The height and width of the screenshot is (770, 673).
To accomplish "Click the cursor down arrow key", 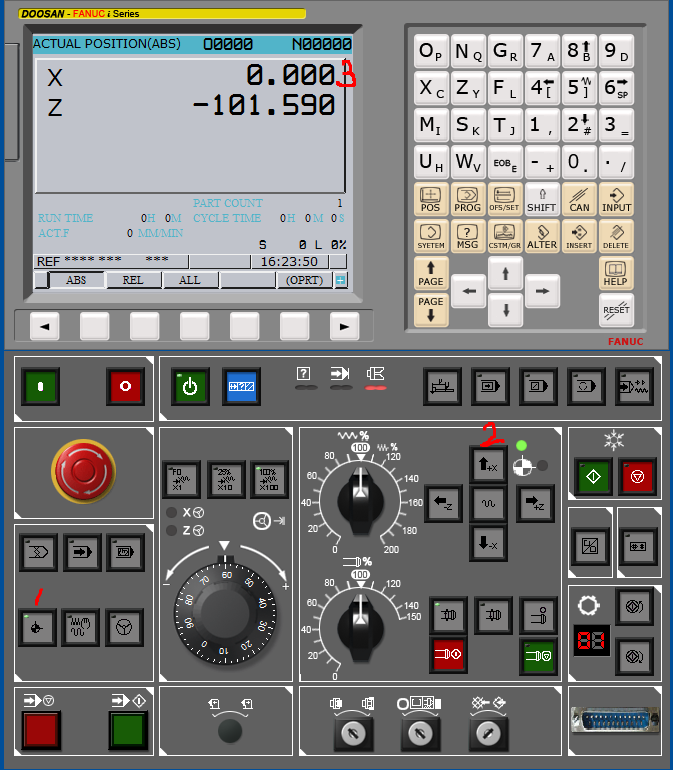I will point(505,310).
